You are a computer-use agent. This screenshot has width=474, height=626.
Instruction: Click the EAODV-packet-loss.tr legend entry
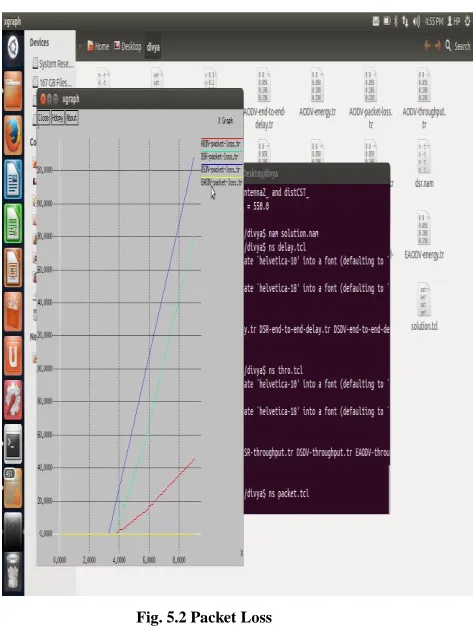tap(221, 182)
